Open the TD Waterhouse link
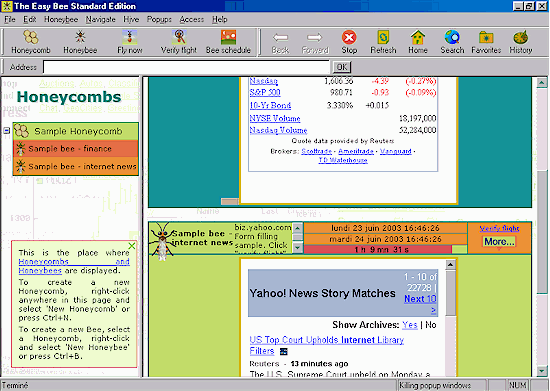Image resolution: width=550 pixels, height=391 pixels. 343,160
